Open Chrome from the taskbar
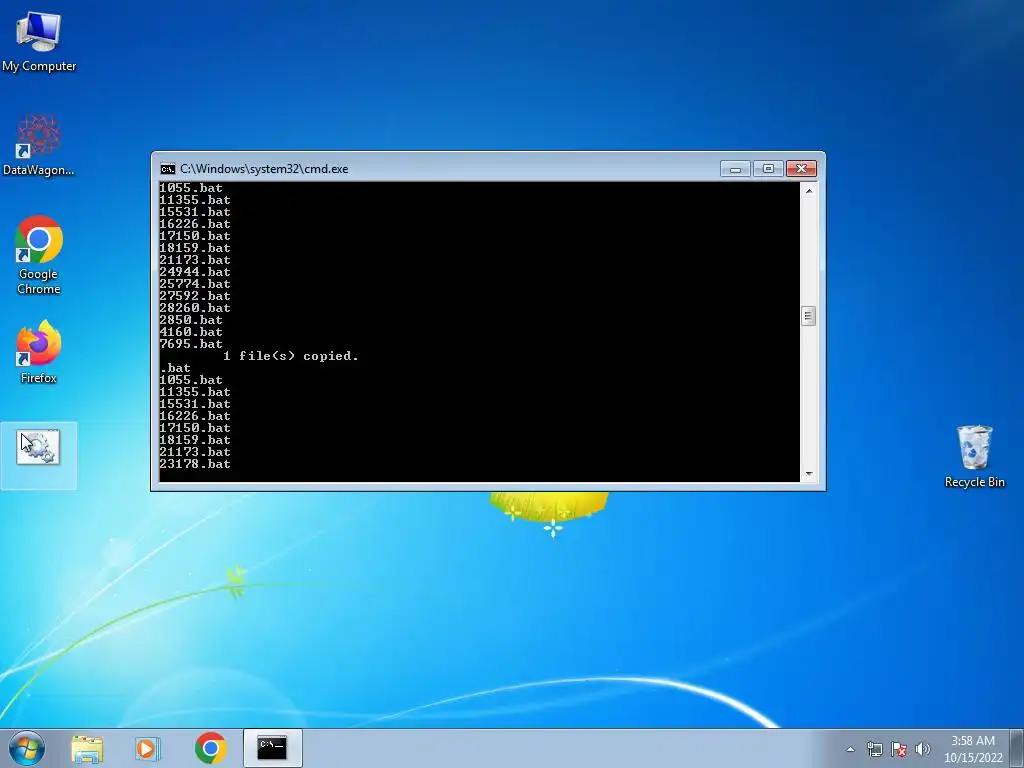This screenshot has height=768, width=1024. tap(210, 748)
